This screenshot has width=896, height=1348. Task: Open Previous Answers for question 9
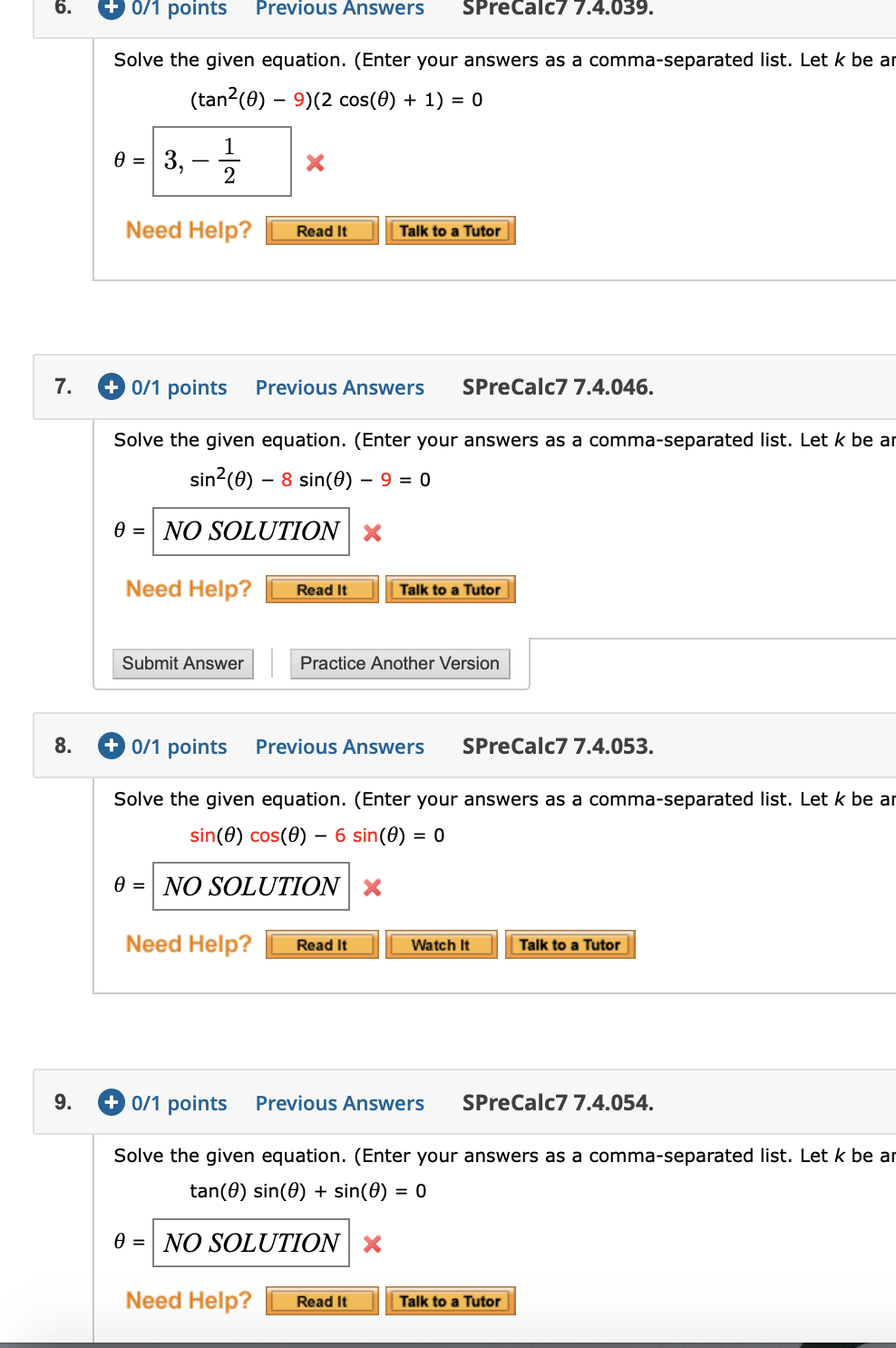[x=339, y=1103]
